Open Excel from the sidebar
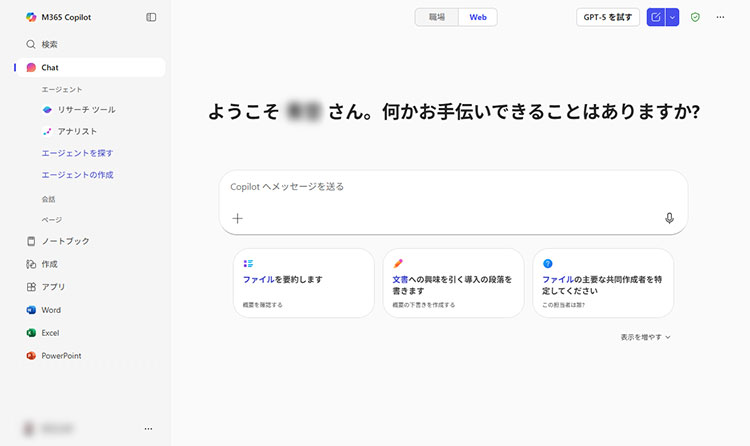750x446 pixels. click(x=50, y=333)
